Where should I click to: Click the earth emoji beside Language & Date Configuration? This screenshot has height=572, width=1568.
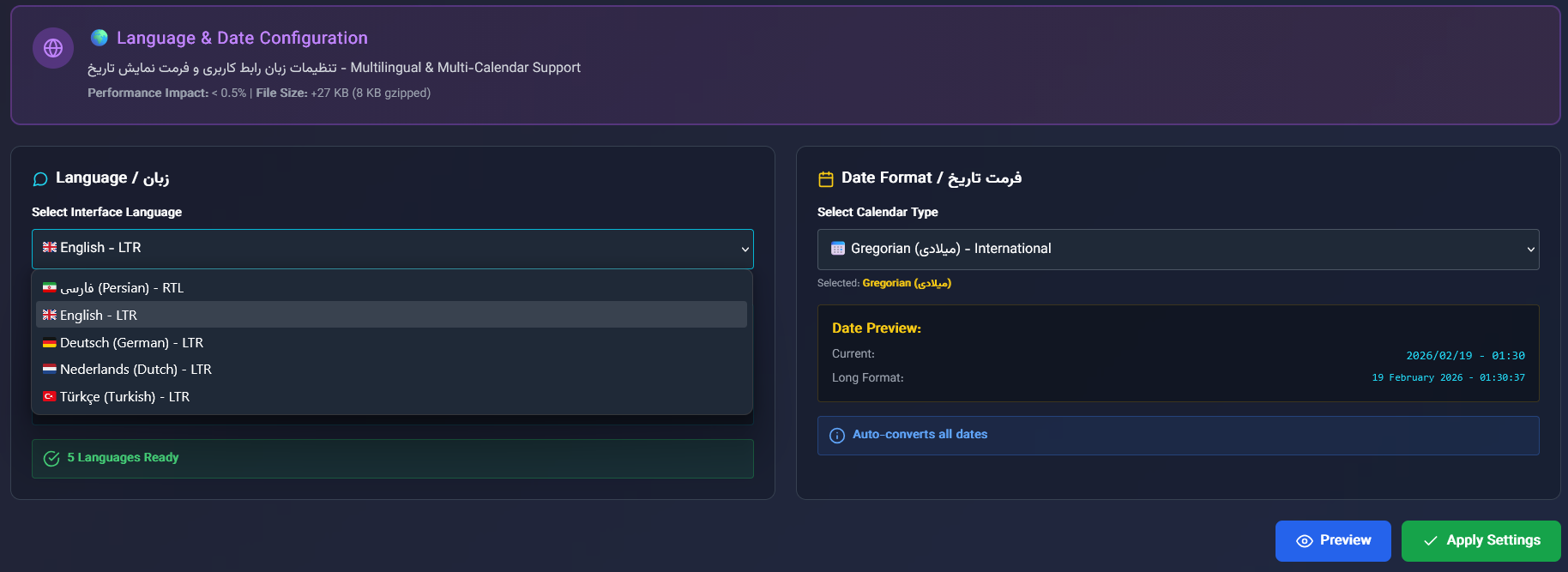tap(100, 38)
